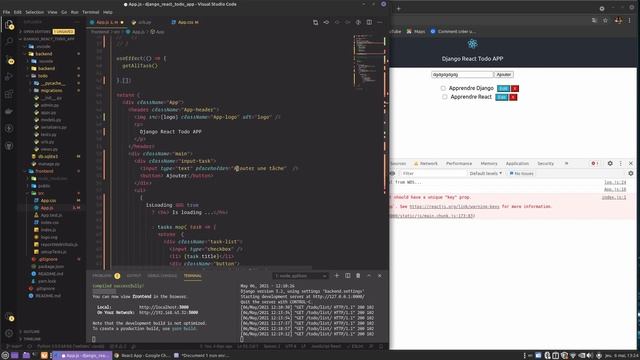640x360 pixels.
Task: Open the Explorer view in the activity bar
Action: [x=9, y=24]
